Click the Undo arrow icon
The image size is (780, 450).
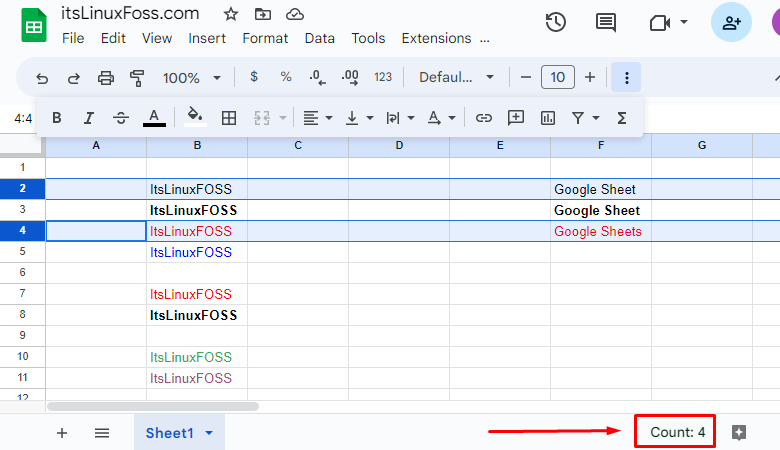point(42,78)
